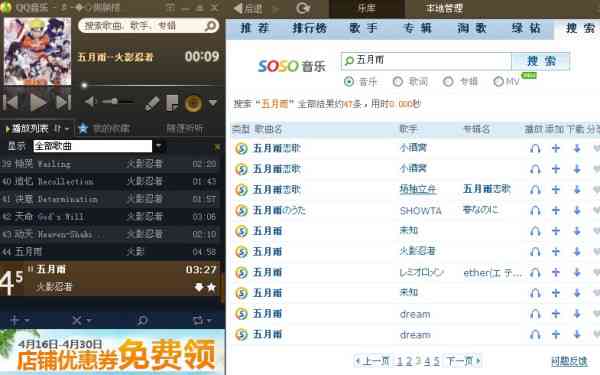This screenshot has height=375, width=600.
Task: Refresh the page with reload icon
Action: tap(303, 8)
